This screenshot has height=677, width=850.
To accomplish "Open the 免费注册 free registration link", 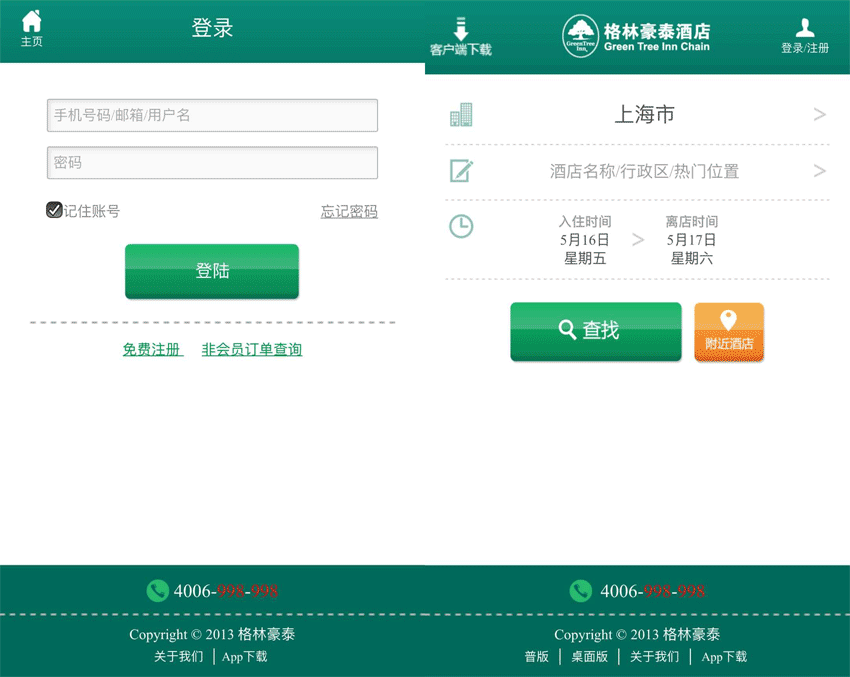I will pos(152,349).
